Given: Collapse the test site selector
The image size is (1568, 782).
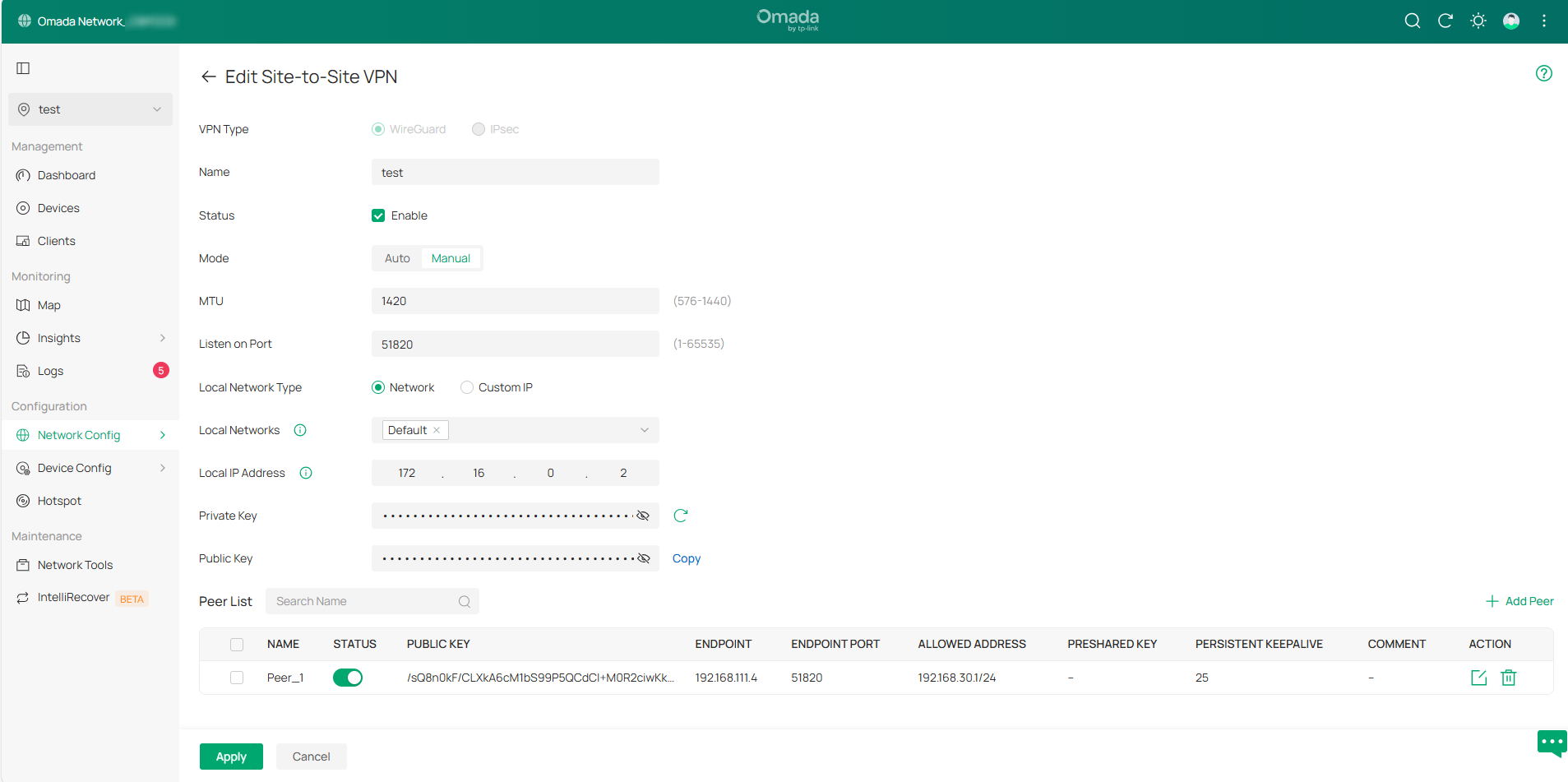Looking at the screenshot, I should point(157,109).
